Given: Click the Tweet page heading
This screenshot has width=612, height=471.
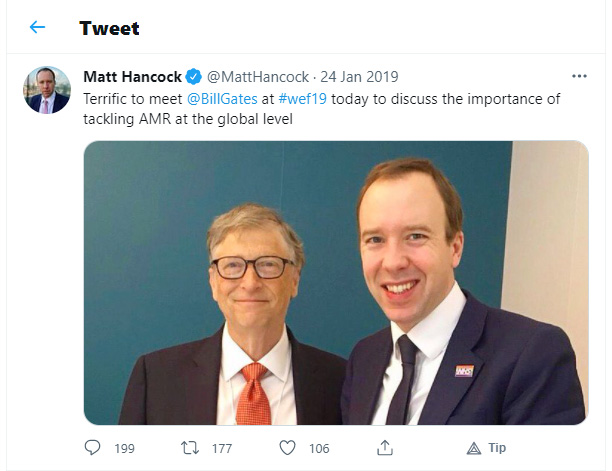Looking at the screenshot, I should coord(109,28).
